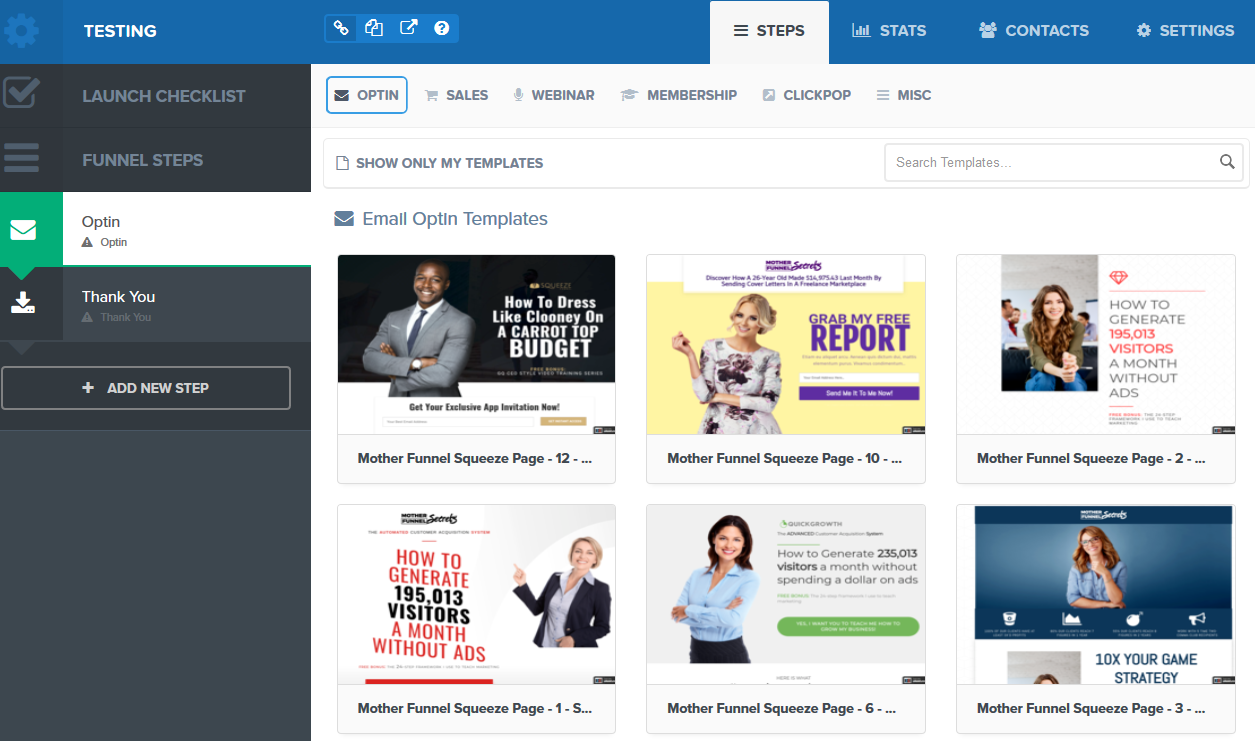Choose Mother Funnel Squeeze Page 1 thumbnail
The height and width of the screenshot is (741, 1255).
tap(476, 594)
